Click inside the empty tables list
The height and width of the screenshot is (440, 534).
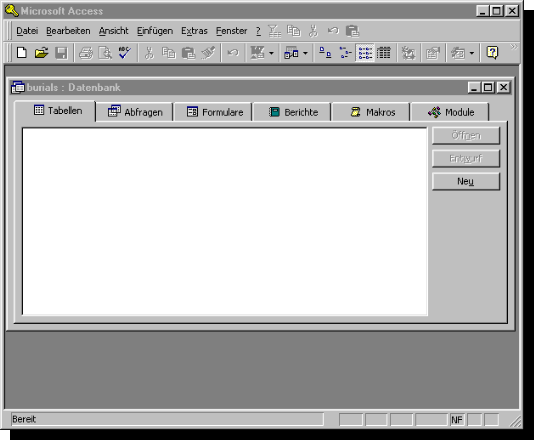coord(225,221)
